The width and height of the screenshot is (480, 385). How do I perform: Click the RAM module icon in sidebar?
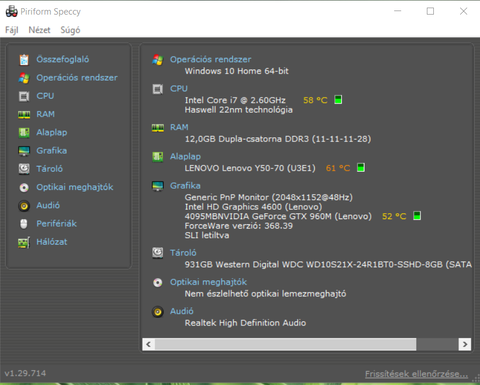click(24, 115)
